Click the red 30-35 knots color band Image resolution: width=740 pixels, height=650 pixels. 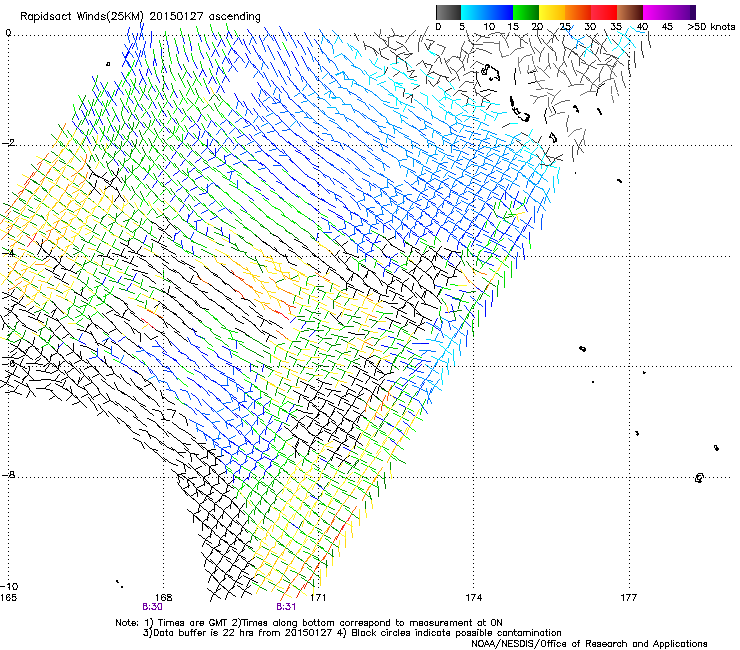coord(604,12)
